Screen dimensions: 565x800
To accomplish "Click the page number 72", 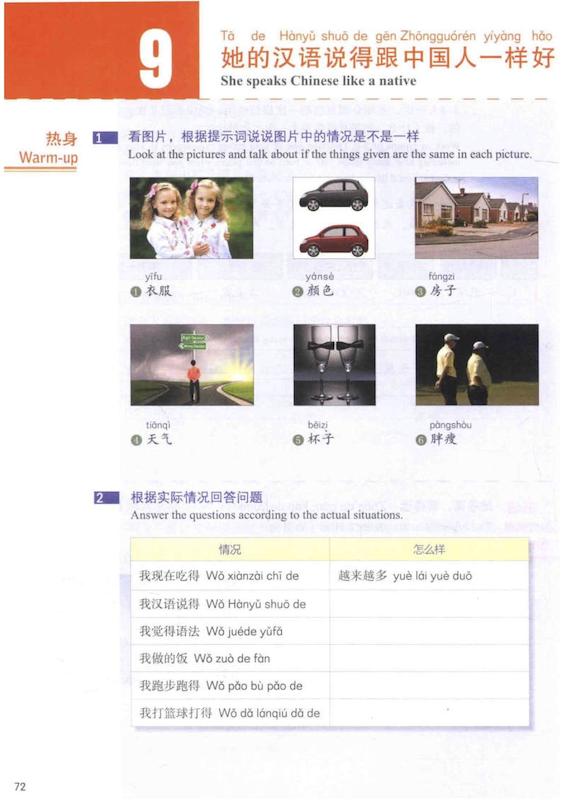I will point(20,786).
